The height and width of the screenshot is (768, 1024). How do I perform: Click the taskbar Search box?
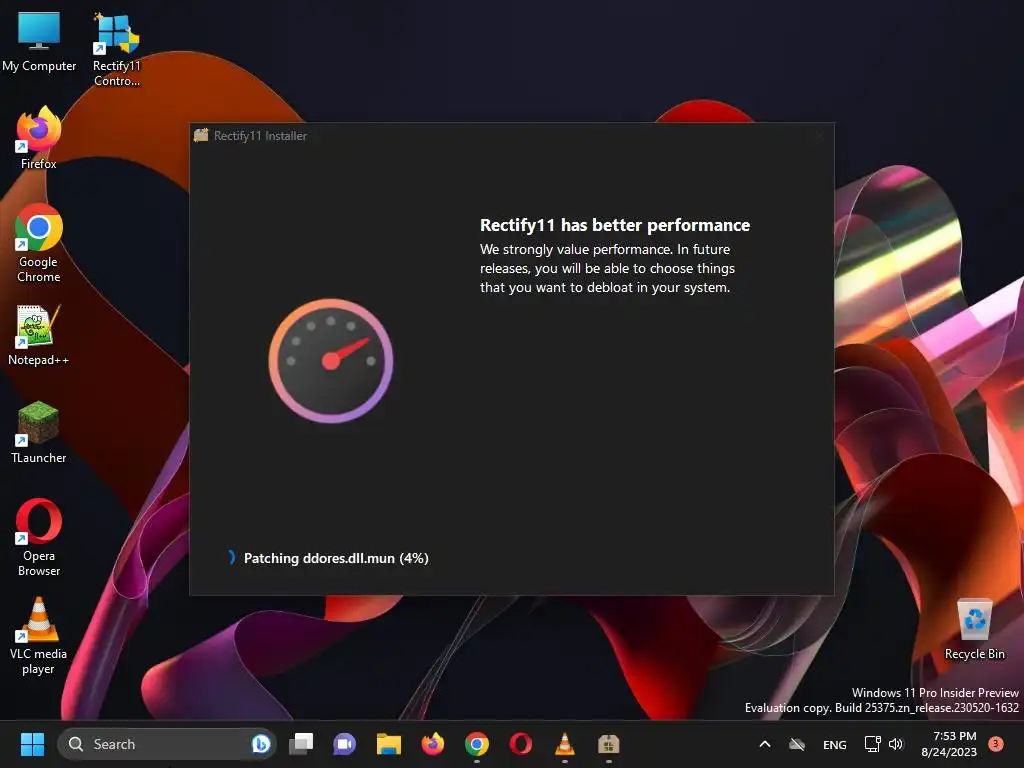point(167,744)
